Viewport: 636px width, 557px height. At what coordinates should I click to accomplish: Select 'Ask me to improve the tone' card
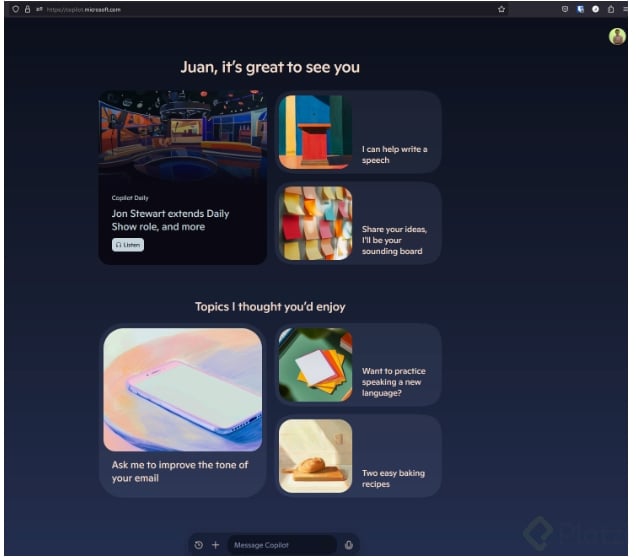(183, 411)
